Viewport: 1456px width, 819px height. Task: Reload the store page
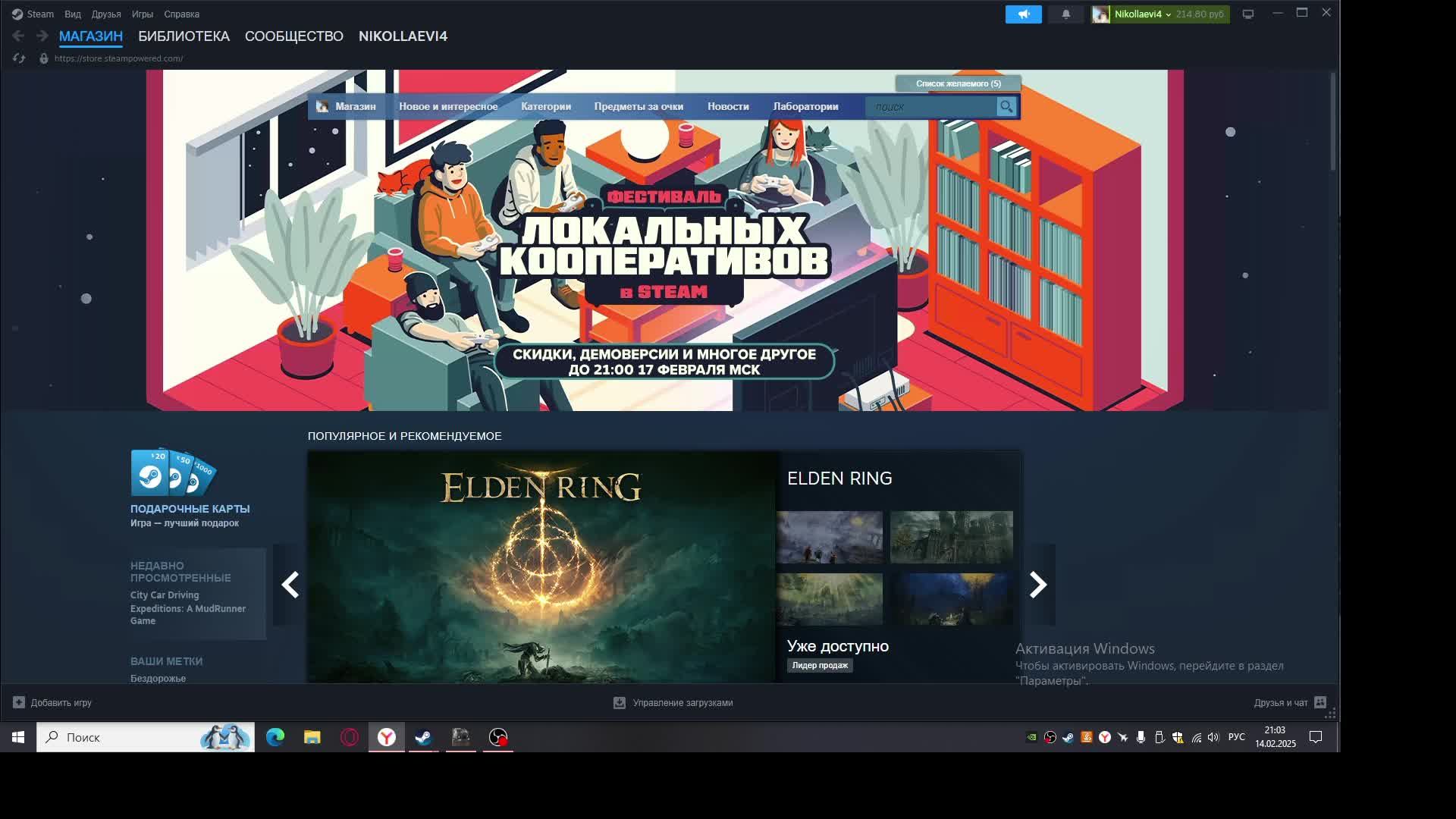coord(19,58)
